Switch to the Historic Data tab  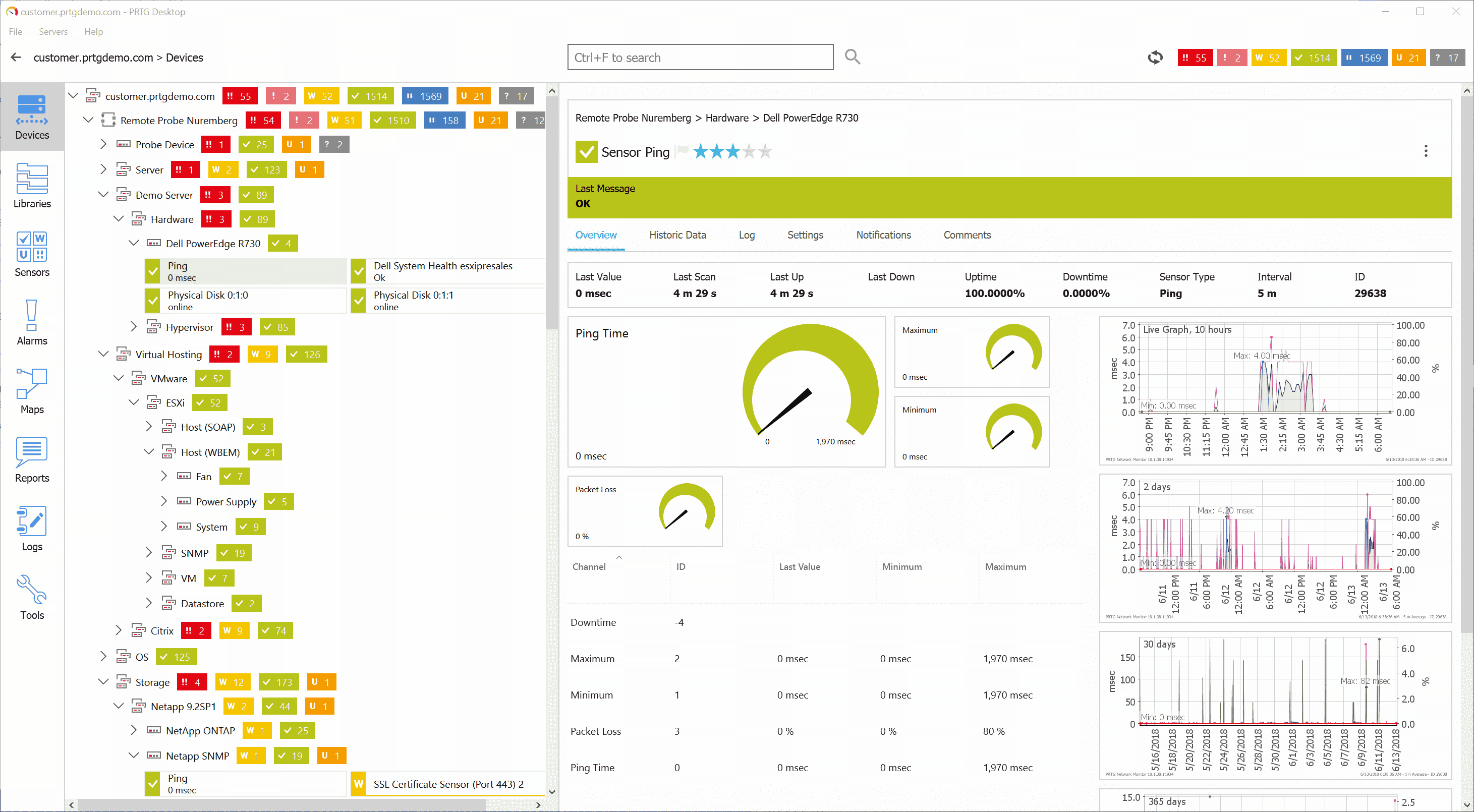point(677,235)
